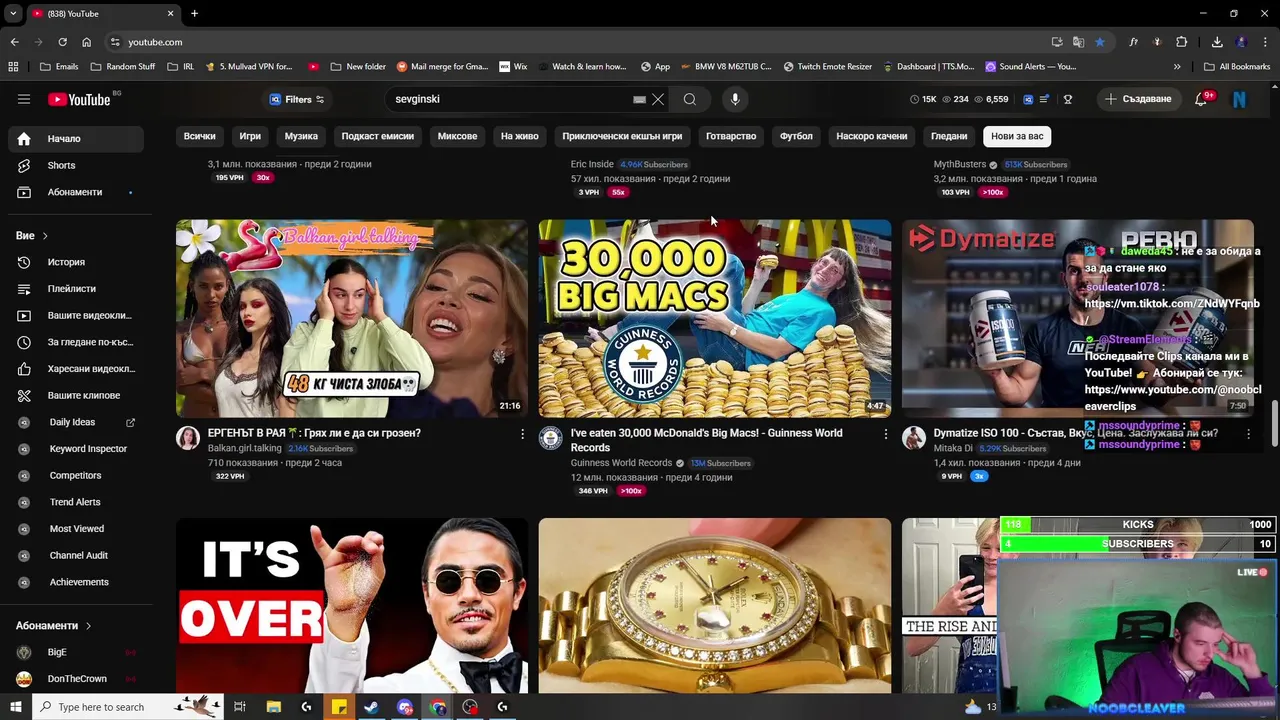The width and height of the screenshot is (1280, 720).
Task: Open Channel Audit tool
Action: 76,555
